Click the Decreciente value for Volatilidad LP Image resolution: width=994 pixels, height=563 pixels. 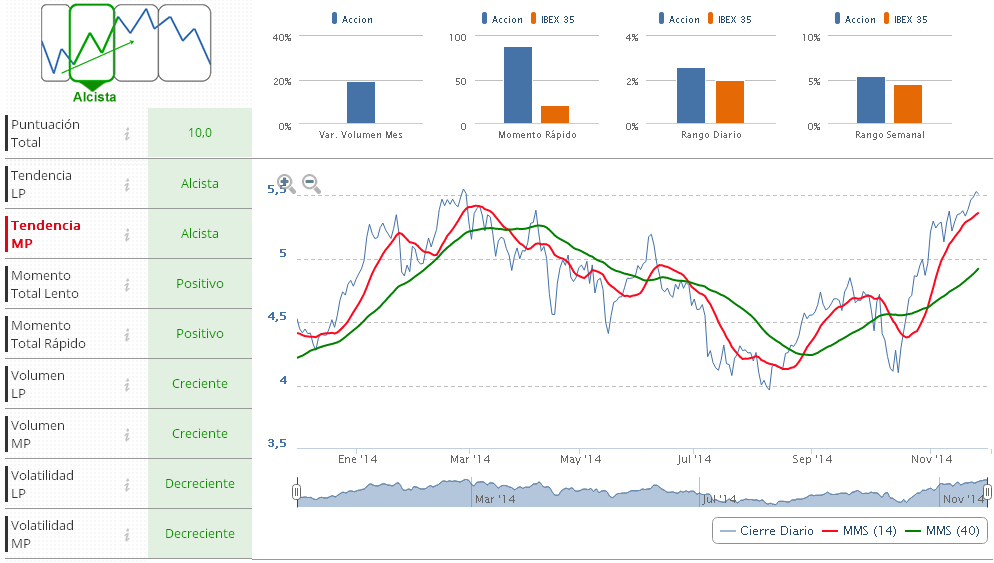(x=200, y=484)
